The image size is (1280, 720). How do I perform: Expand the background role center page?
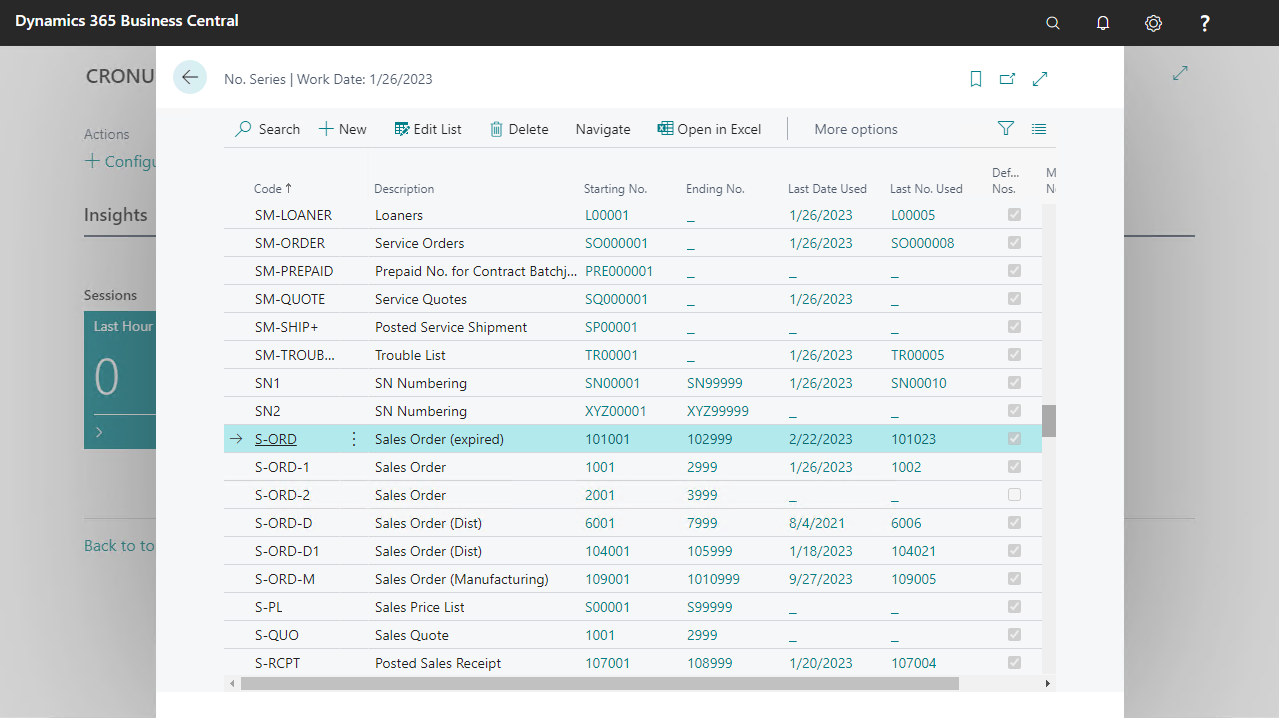(1180, 73)
